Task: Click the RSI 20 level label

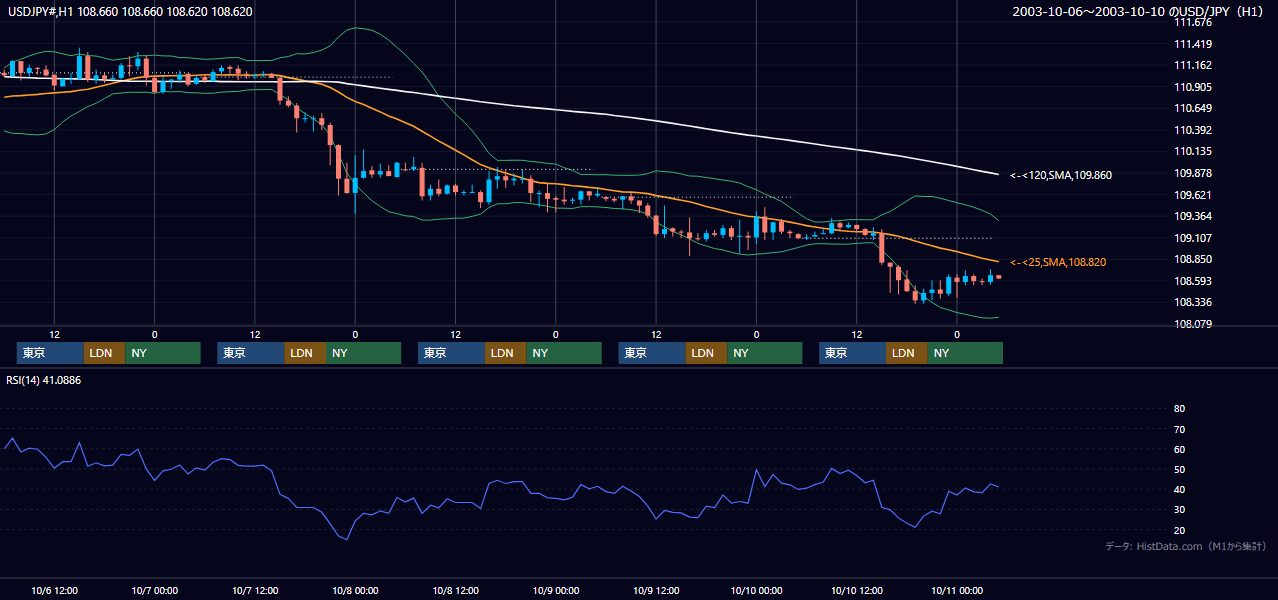Action: coord(1179,530)
